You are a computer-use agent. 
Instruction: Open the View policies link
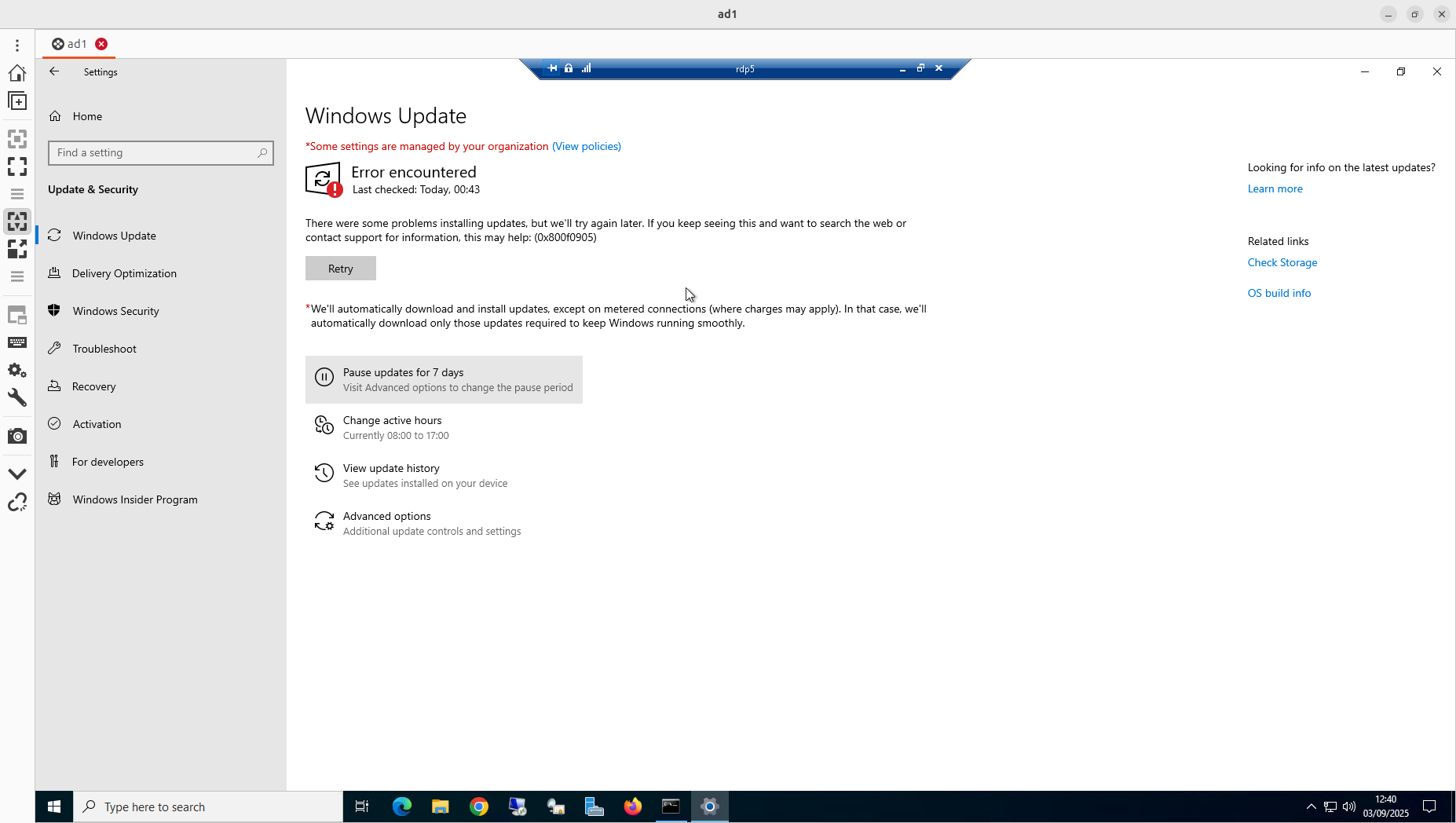click(x=586, y=146)
